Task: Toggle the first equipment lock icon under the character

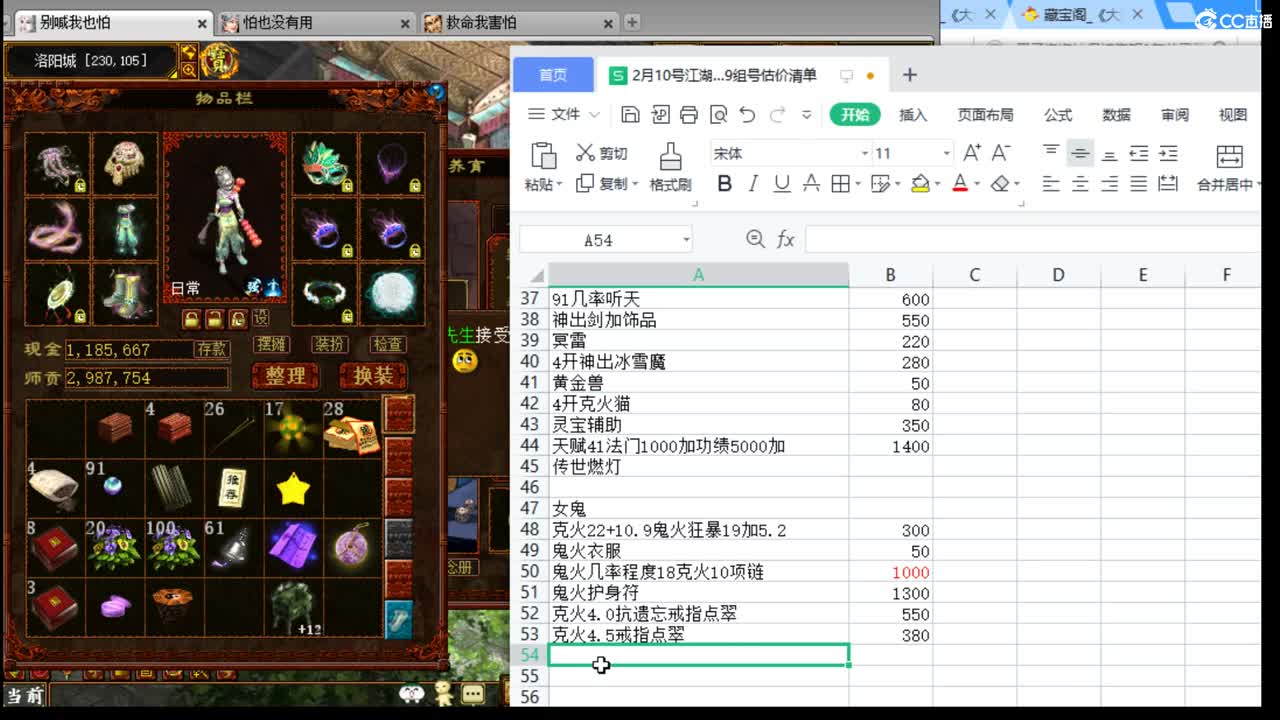Action: pos(190,318)
